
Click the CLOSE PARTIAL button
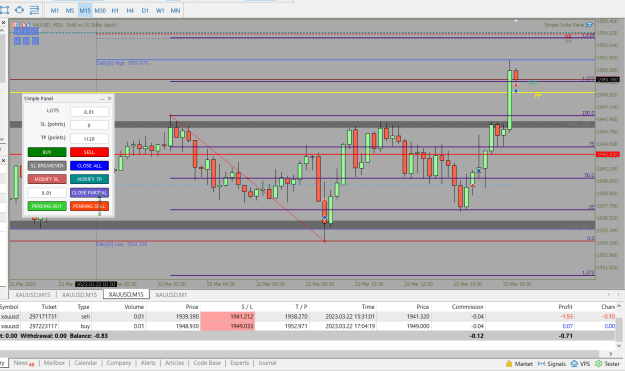click(89, 192)
